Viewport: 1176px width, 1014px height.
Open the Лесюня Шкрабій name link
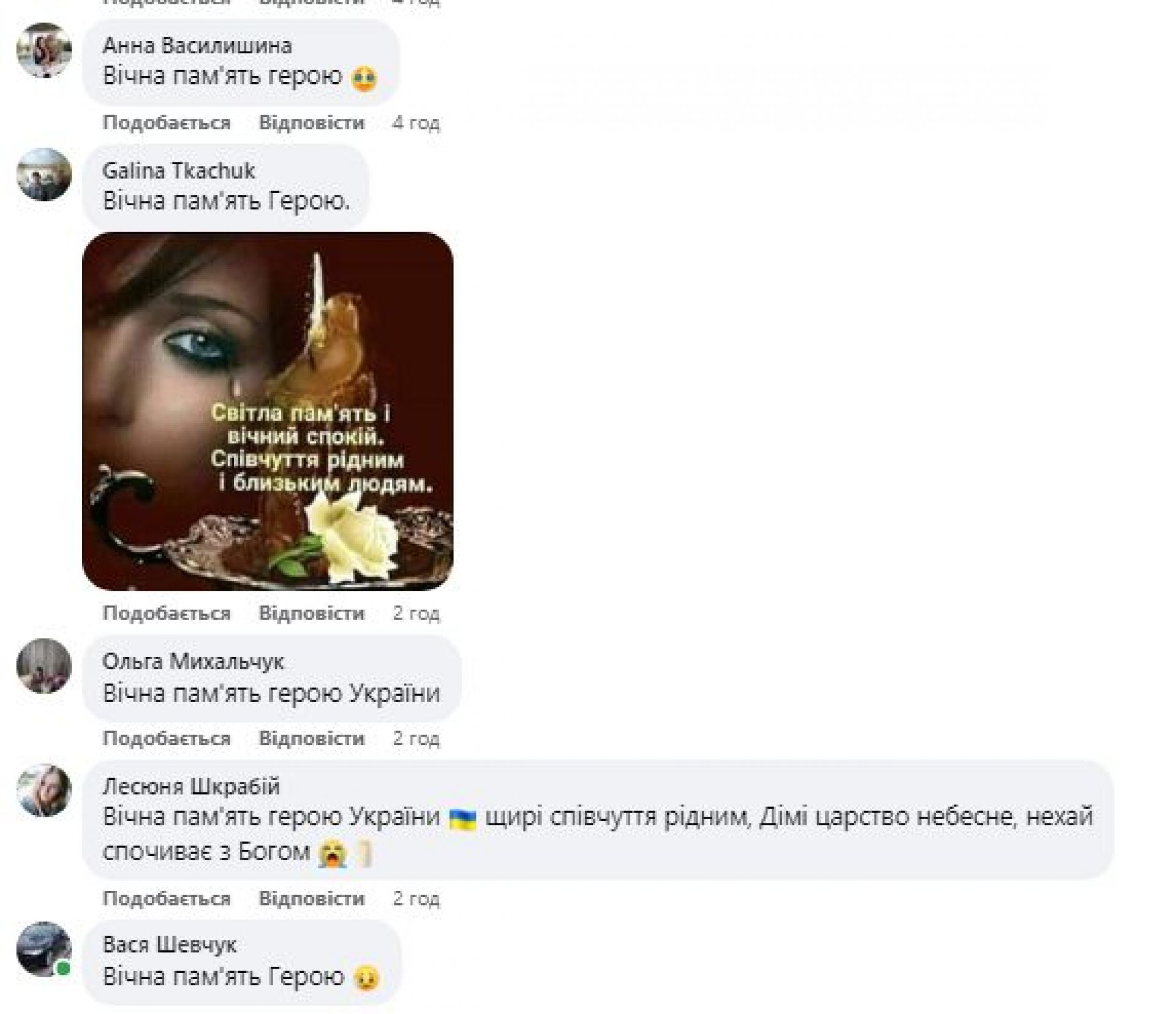tap(191, 786)
